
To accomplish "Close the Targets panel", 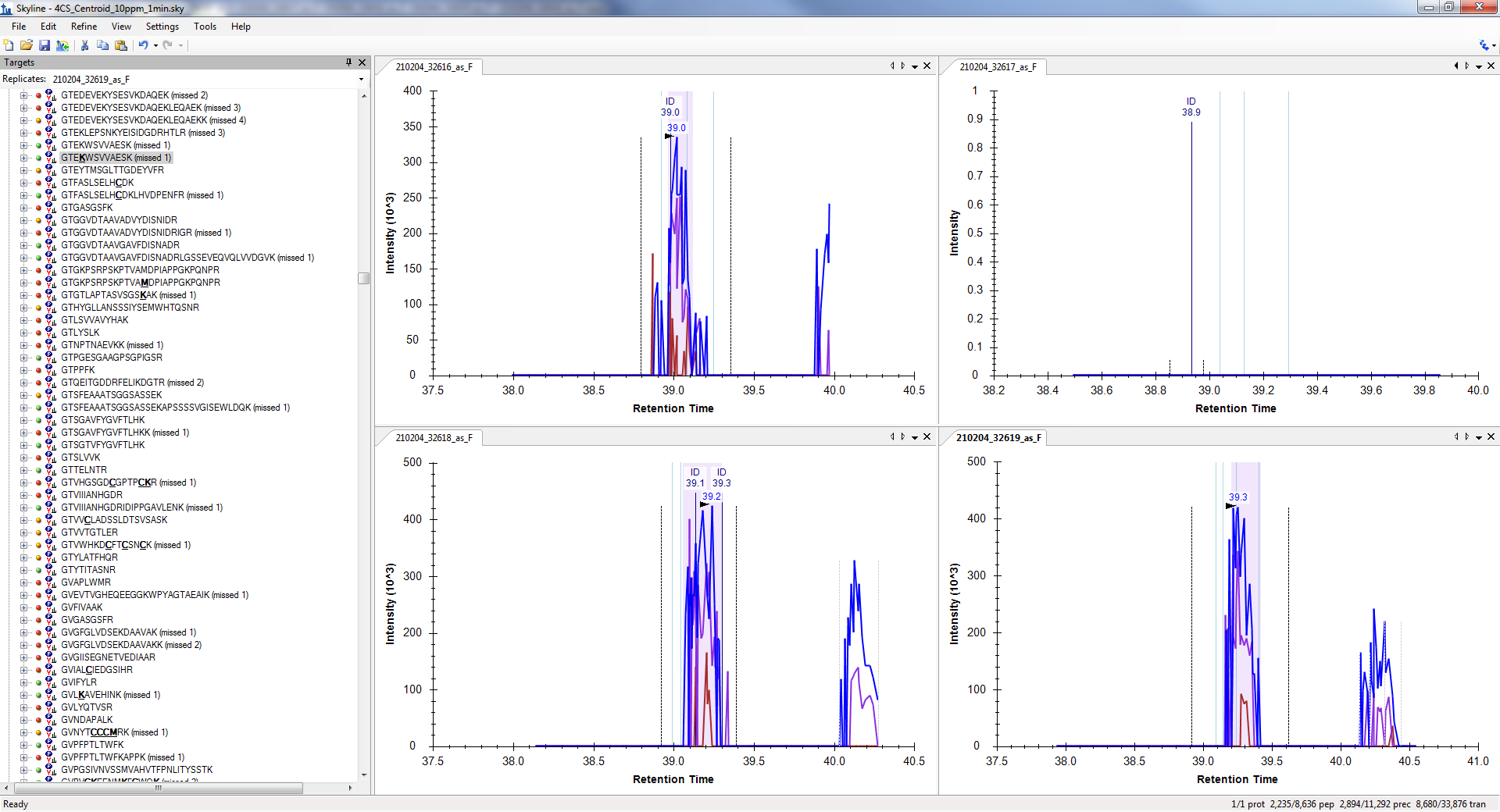I will (x=362, y=62).
